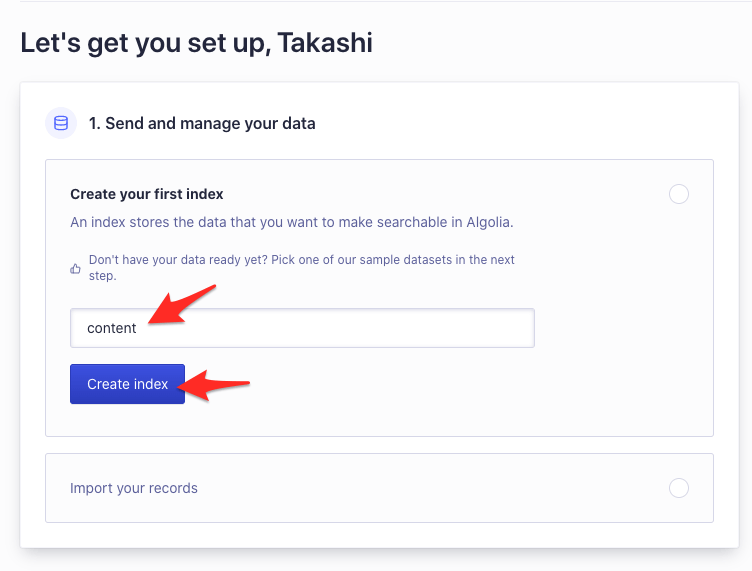The height and width of the screenshot is (571, 752).
Task: Click the red arrow pointing at Create index
Action: 213,384
